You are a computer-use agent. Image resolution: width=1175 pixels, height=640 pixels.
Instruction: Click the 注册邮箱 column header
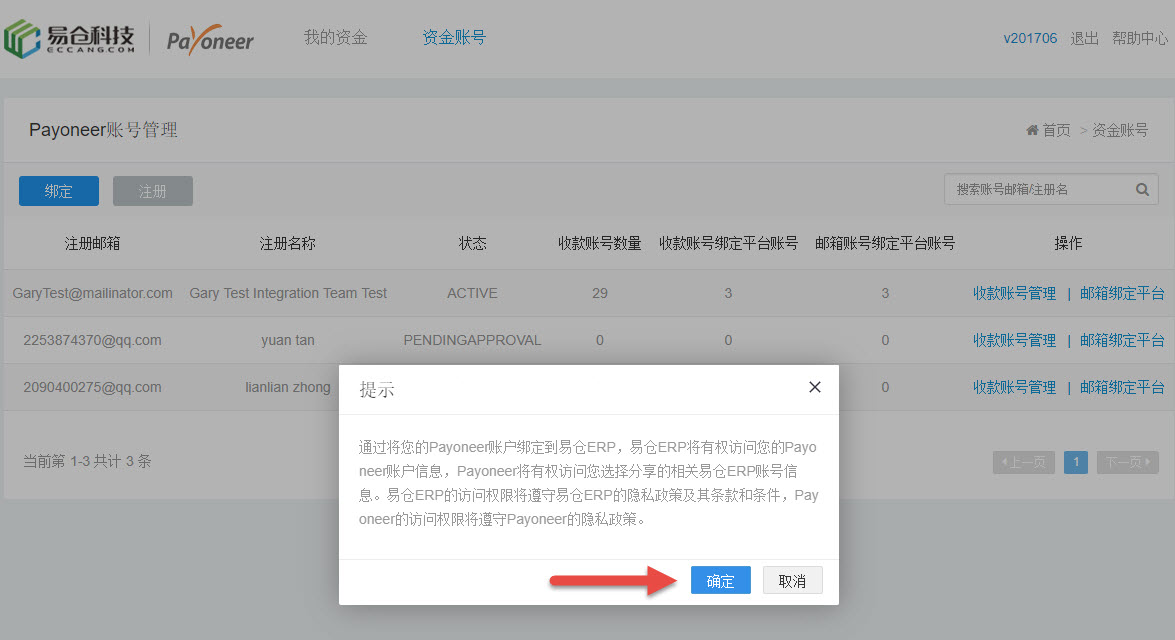92,244
